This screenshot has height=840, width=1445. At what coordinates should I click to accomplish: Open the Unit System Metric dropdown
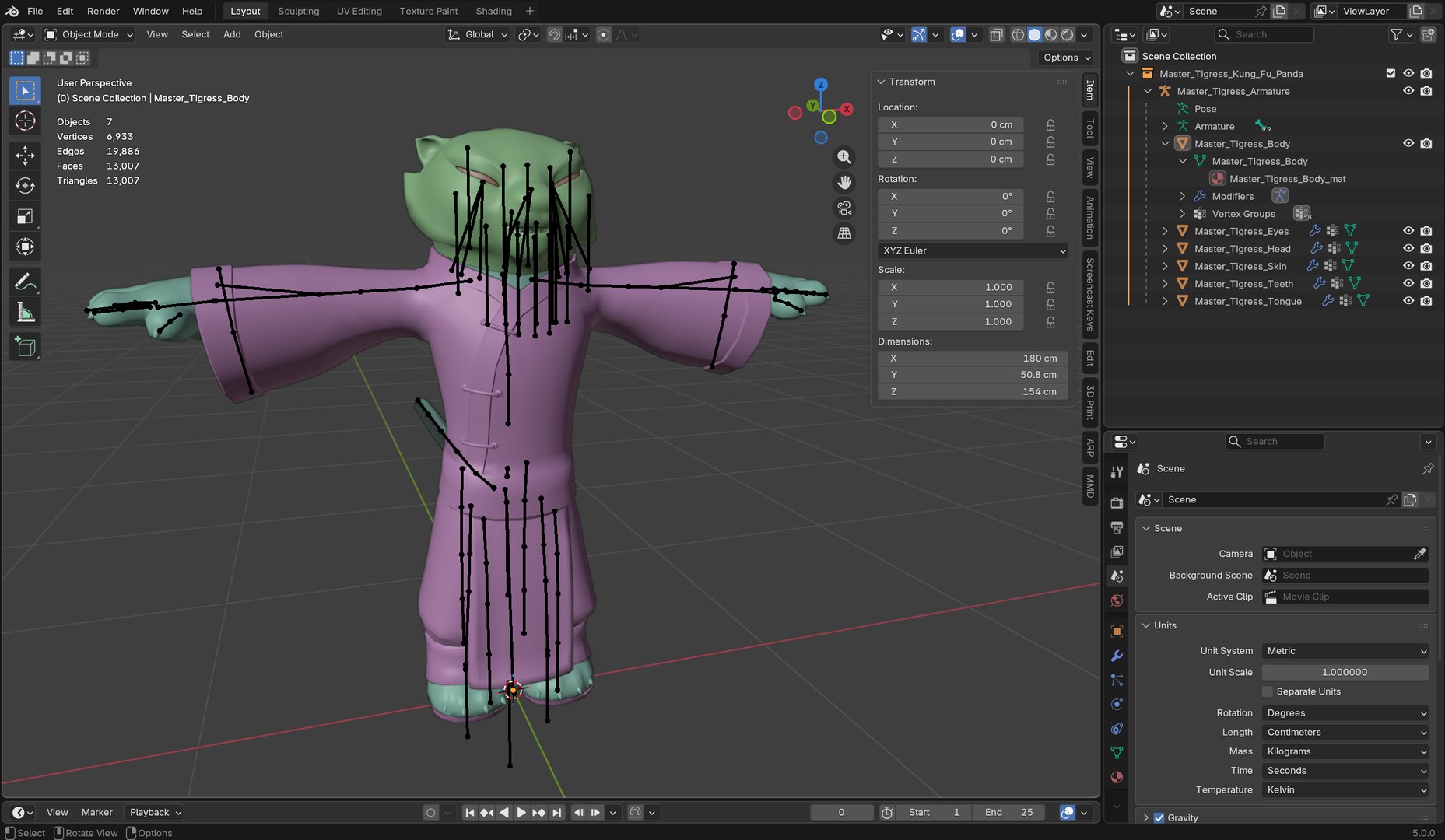coord(1345,651)
